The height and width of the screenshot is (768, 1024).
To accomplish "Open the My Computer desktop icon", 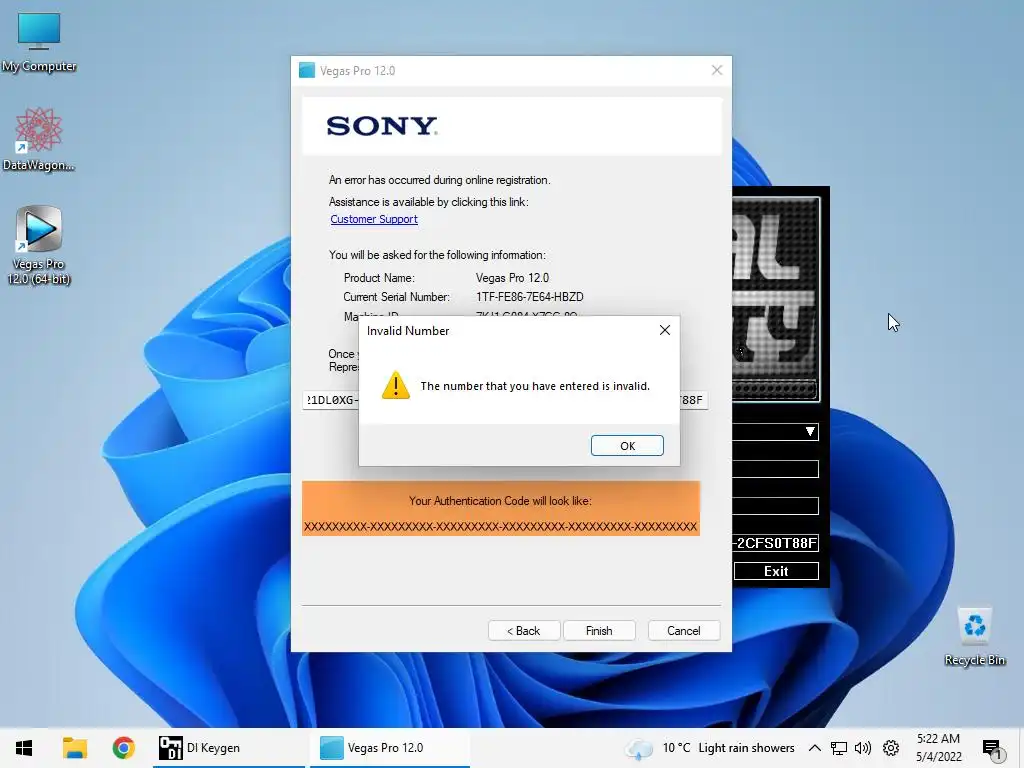I will tap(39, 42).
